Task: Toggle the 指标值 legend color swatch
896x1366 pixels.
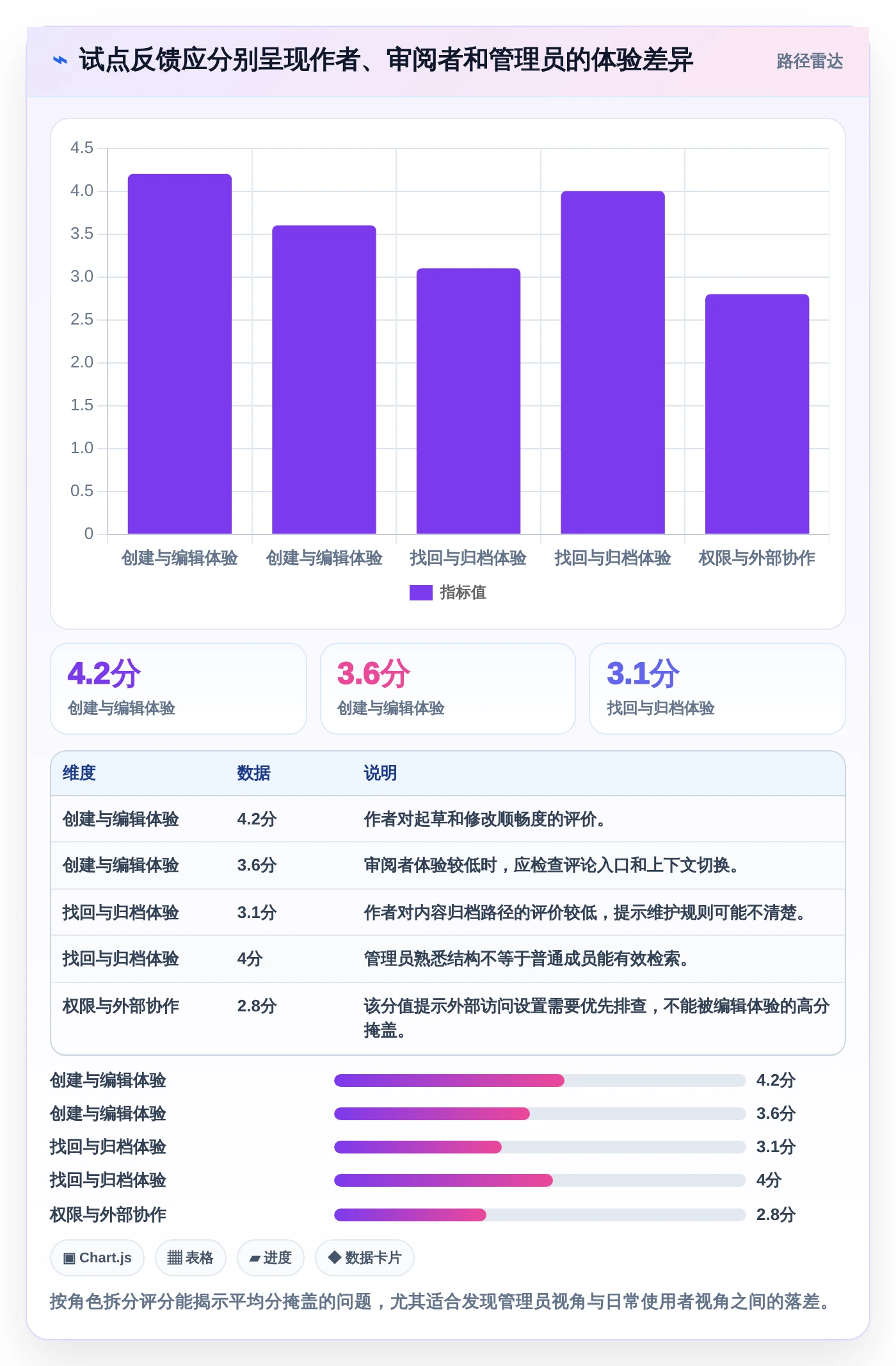Action: [x=421, y=593]
